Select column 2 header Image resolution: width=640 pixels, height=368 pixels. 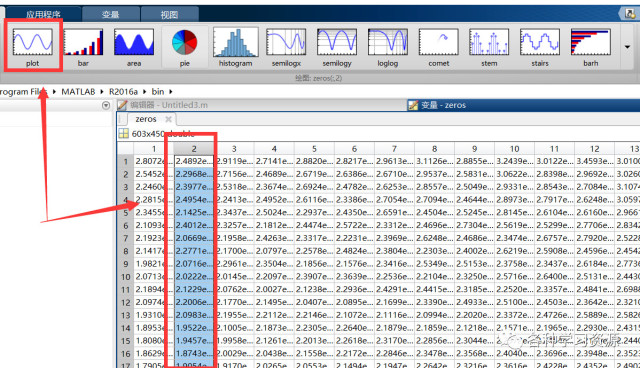pyautogui.click(x=194, y=149)
